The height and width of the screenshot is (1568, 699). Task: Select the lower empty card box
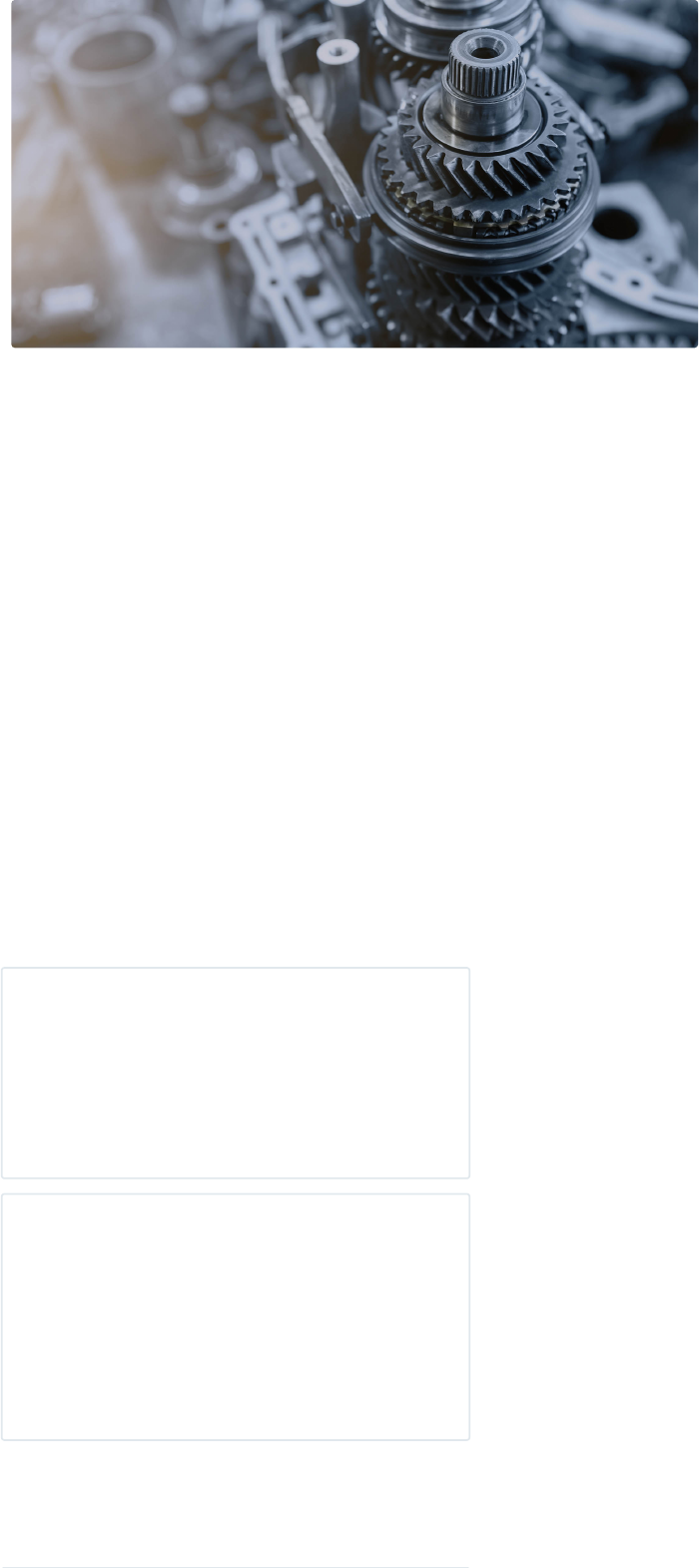(x=236, y=1316)
